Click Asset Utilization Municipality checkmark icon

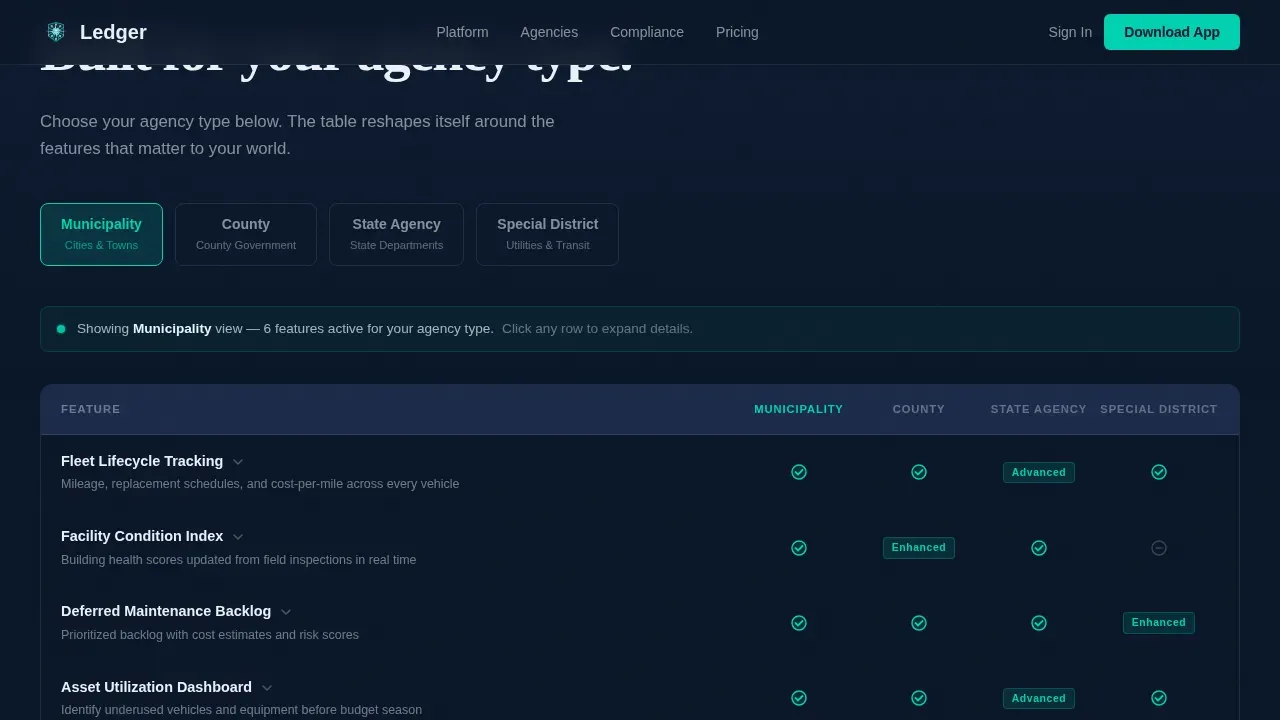799,698
